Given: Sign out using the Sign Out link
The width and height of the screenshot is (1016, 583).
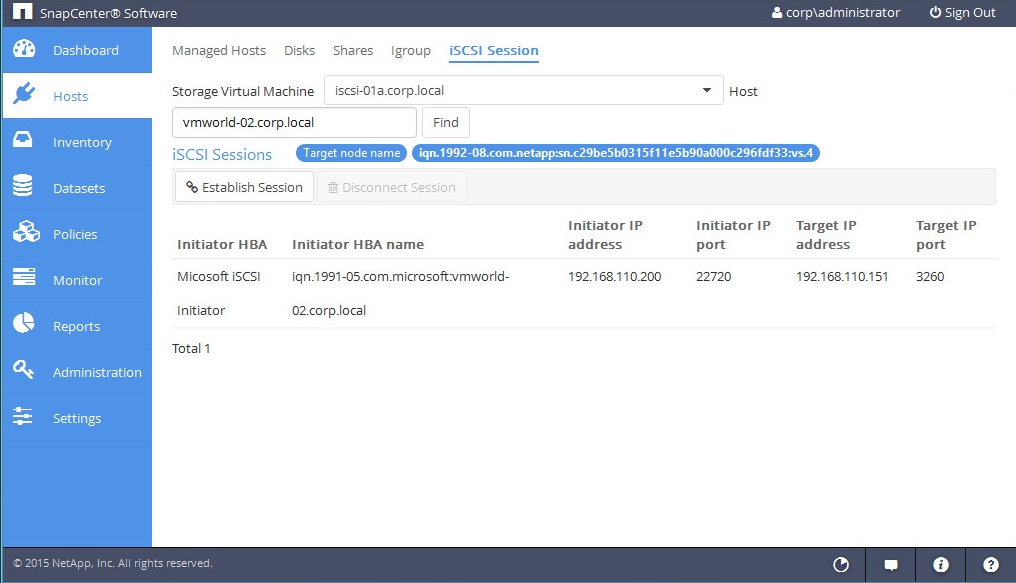Looking at the screenshot, I should tap(962, 13).
